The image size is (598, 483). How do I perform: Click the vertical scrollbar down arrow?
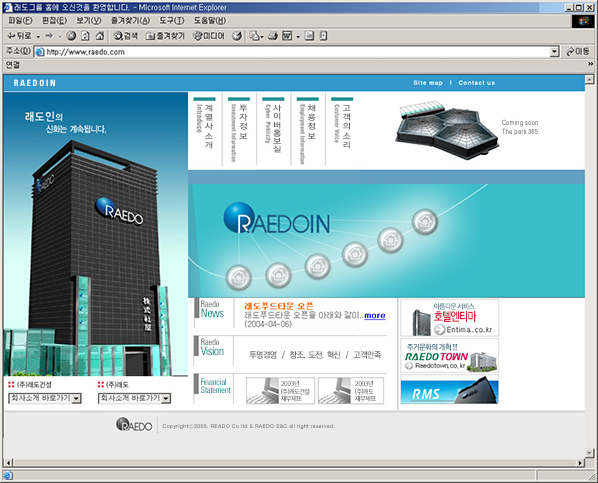590,453
